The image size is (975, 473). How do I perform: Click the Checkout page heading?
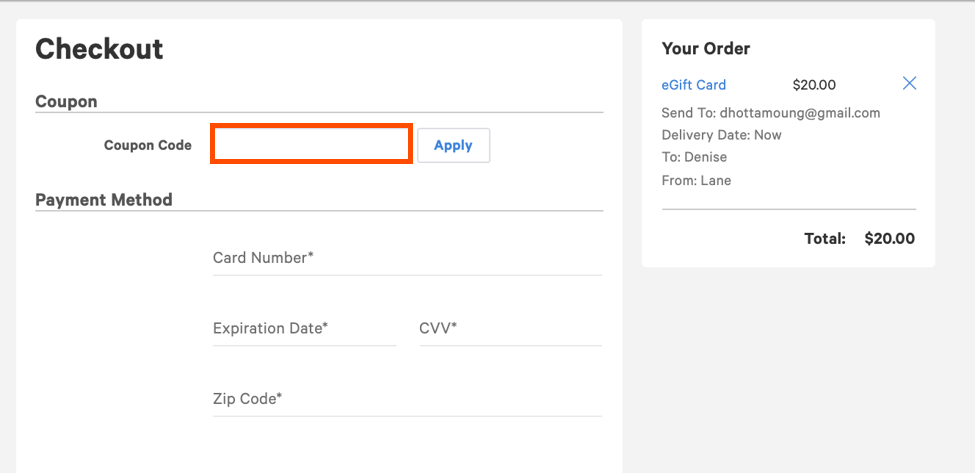[x=99, y=49]
